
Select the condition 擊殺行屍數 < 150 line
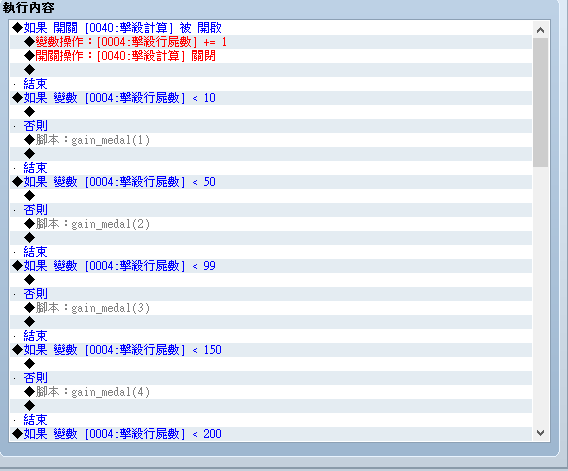point(271,350)
